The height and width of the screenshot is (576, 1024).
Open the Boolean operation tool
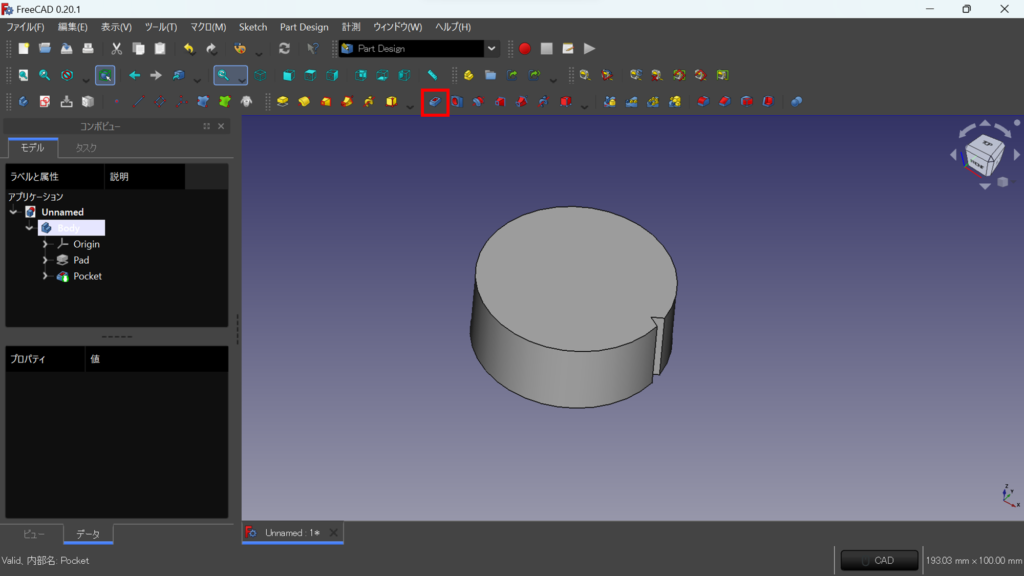pyautogui.click(x=797, y=102)
